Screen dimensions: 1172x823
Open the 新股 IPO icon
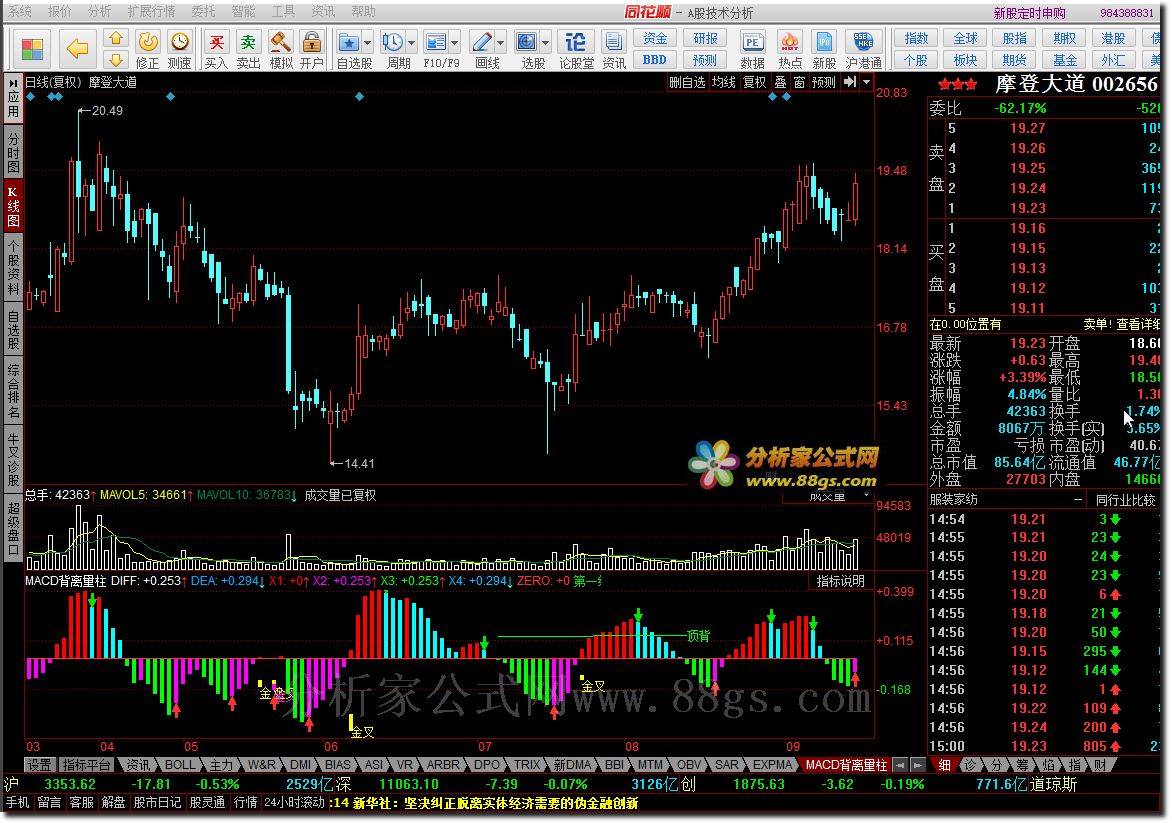[x=824, y=50]
